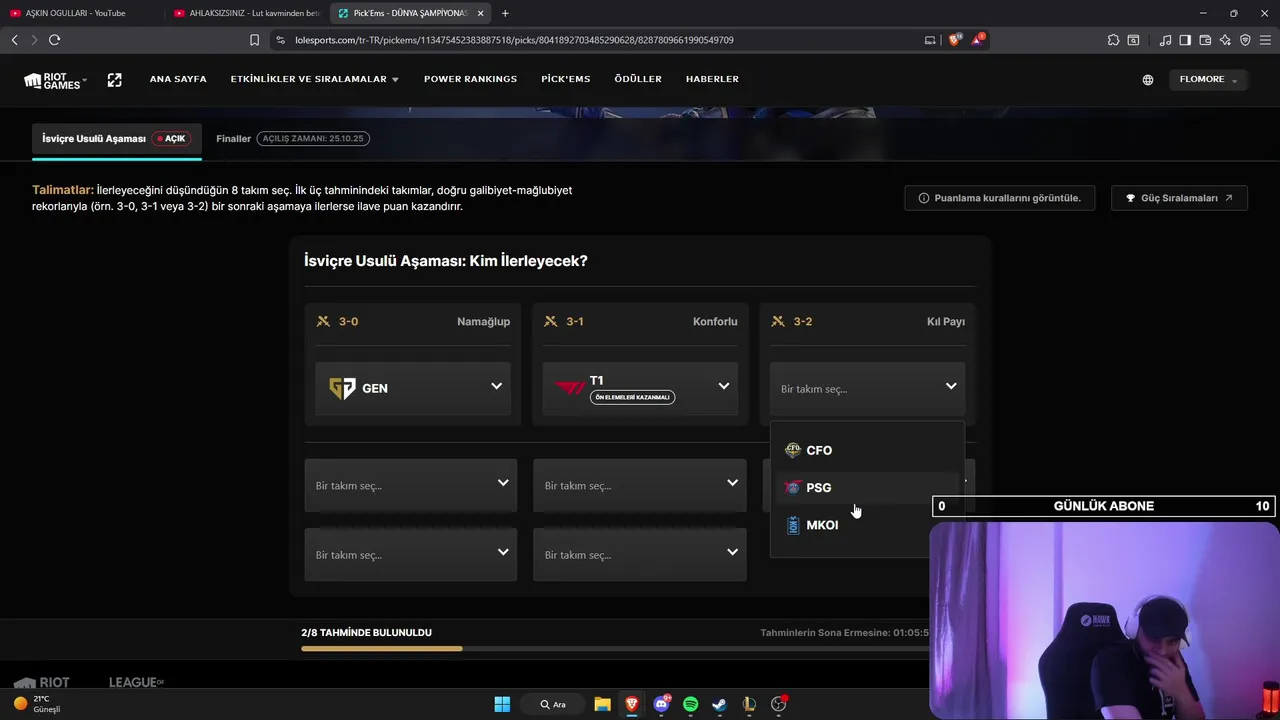The height and width of the screenshot is (720, 1280).
Task: Open Haberler nav item
Action: coord(712,79)
